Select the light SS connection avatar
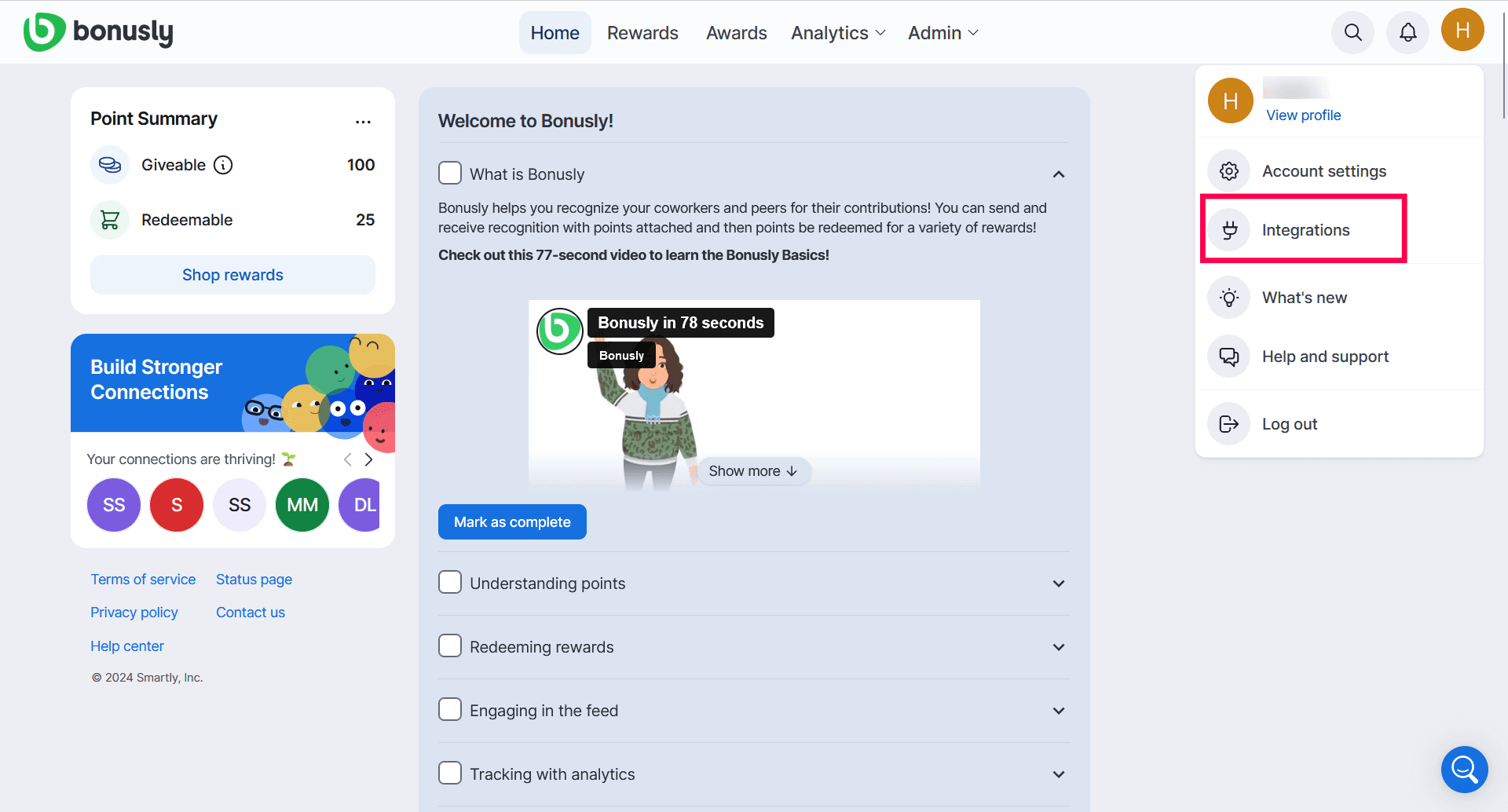Viewport: 1508px width, 812px height. (240, 505)
